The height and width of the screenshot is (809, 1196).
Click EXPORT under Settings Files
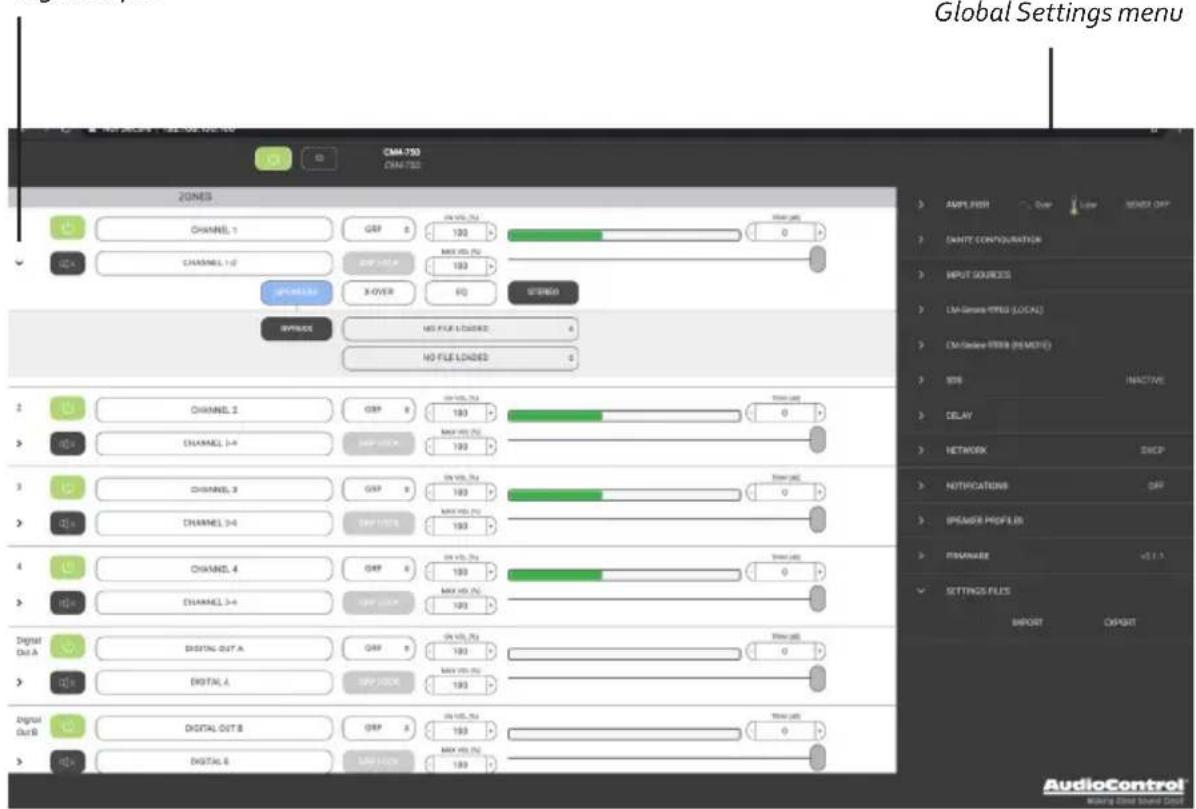click(x=1120, y=622)
